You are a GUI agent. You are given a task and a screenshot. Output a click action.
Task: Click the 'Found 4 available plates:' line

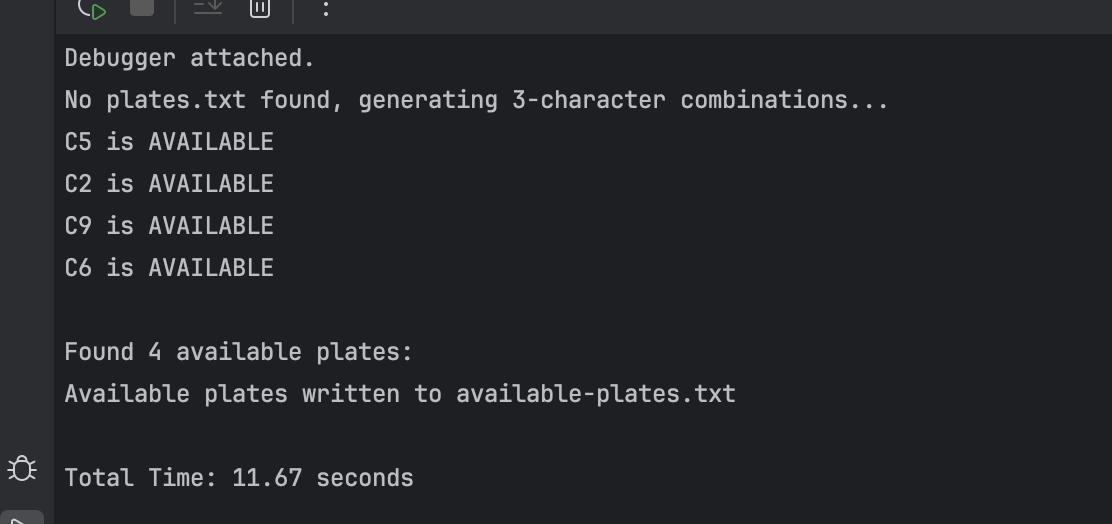point(238,352)
